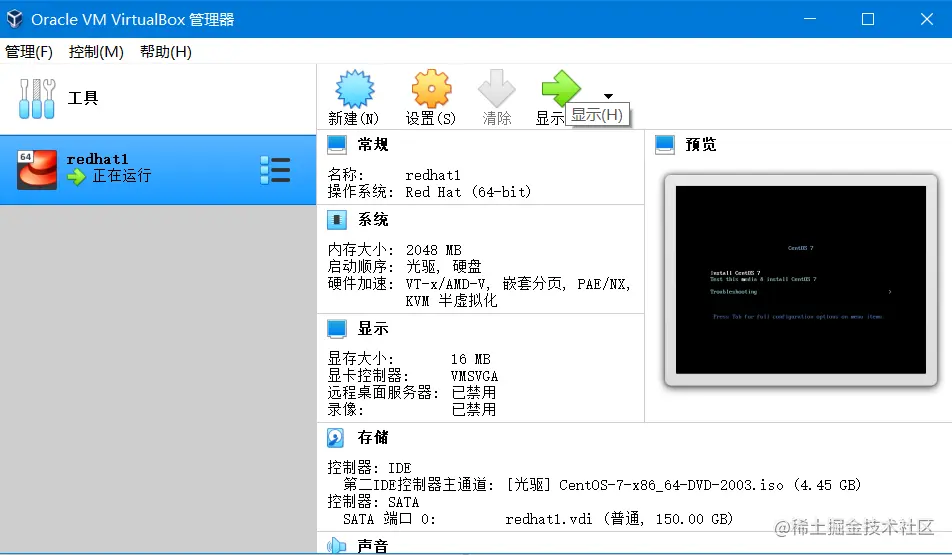Click the recording (录像) 已禁用 value
The image size is (952, 555).
[x=474, y=410]
